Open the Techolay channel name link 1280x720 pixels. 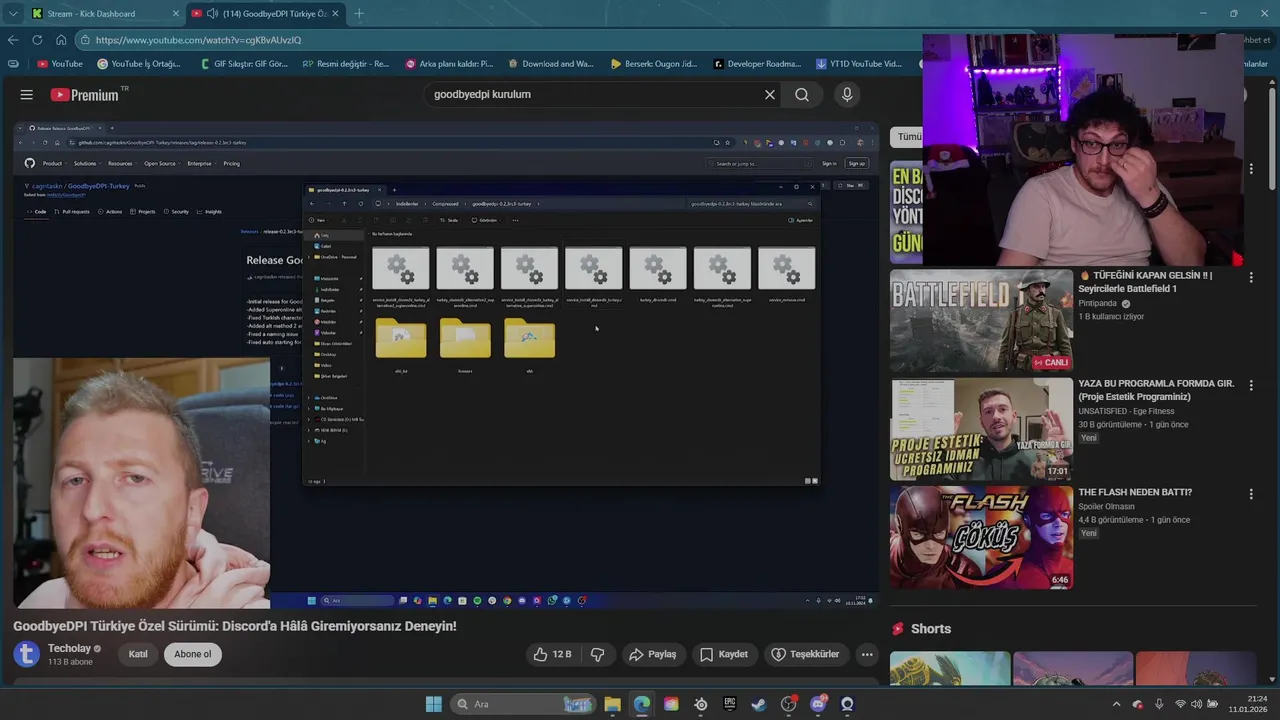68,648
